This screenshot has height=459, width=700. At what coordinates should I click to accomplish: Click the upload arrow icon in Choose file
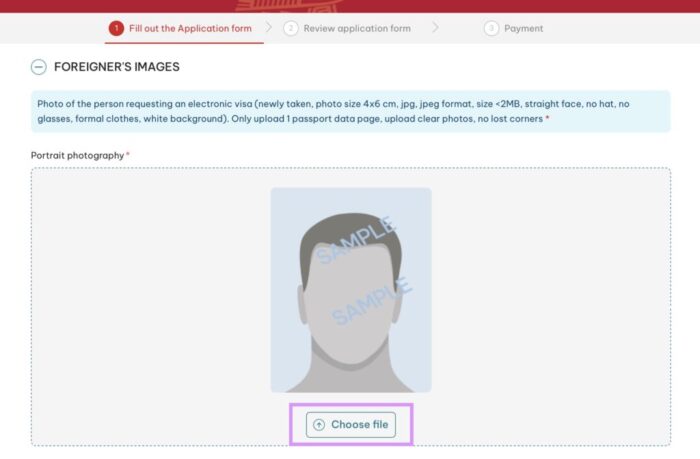point(319,425)
